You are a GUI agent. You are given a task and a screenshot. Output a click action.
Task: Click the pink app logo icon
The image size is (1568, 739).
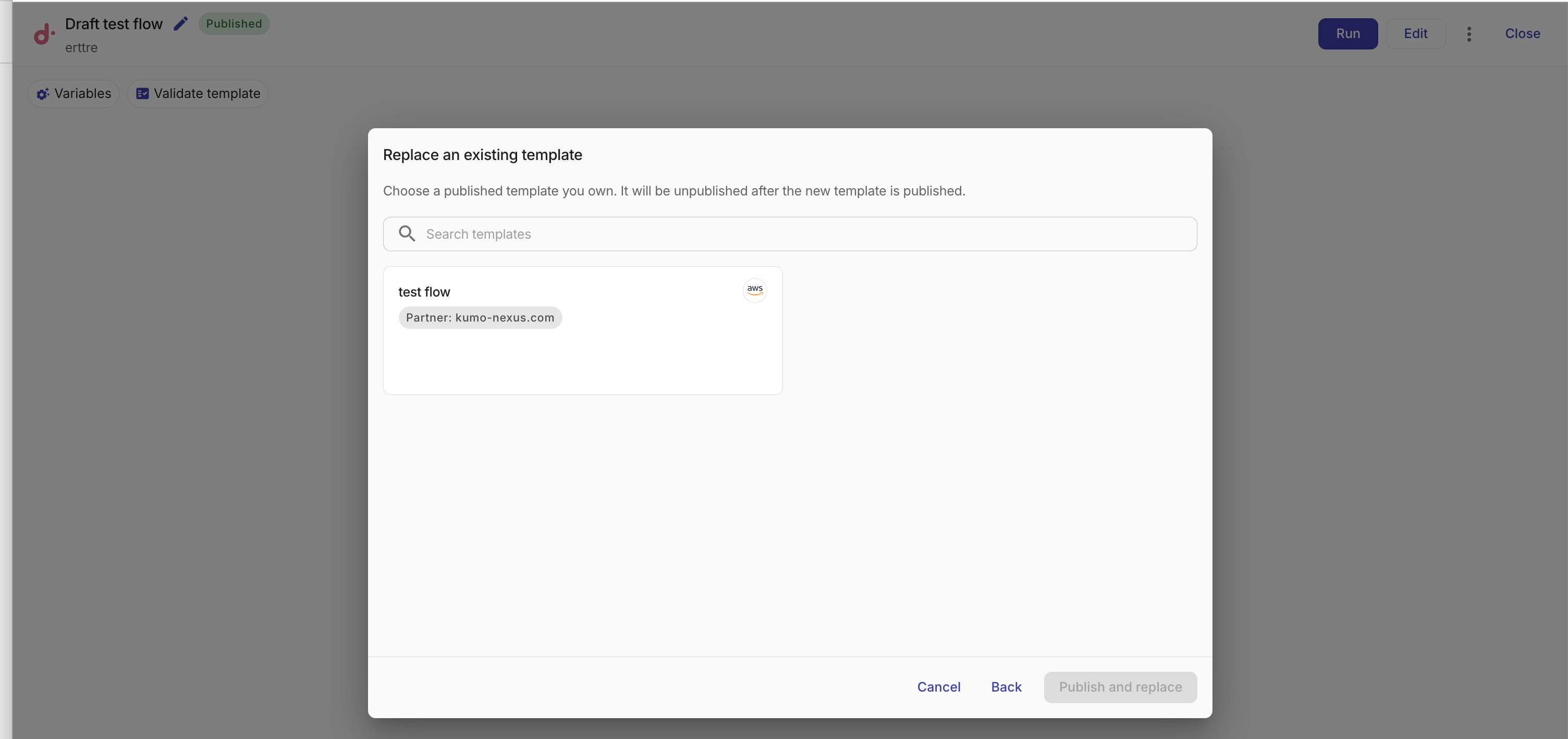[x=44, y=34]
